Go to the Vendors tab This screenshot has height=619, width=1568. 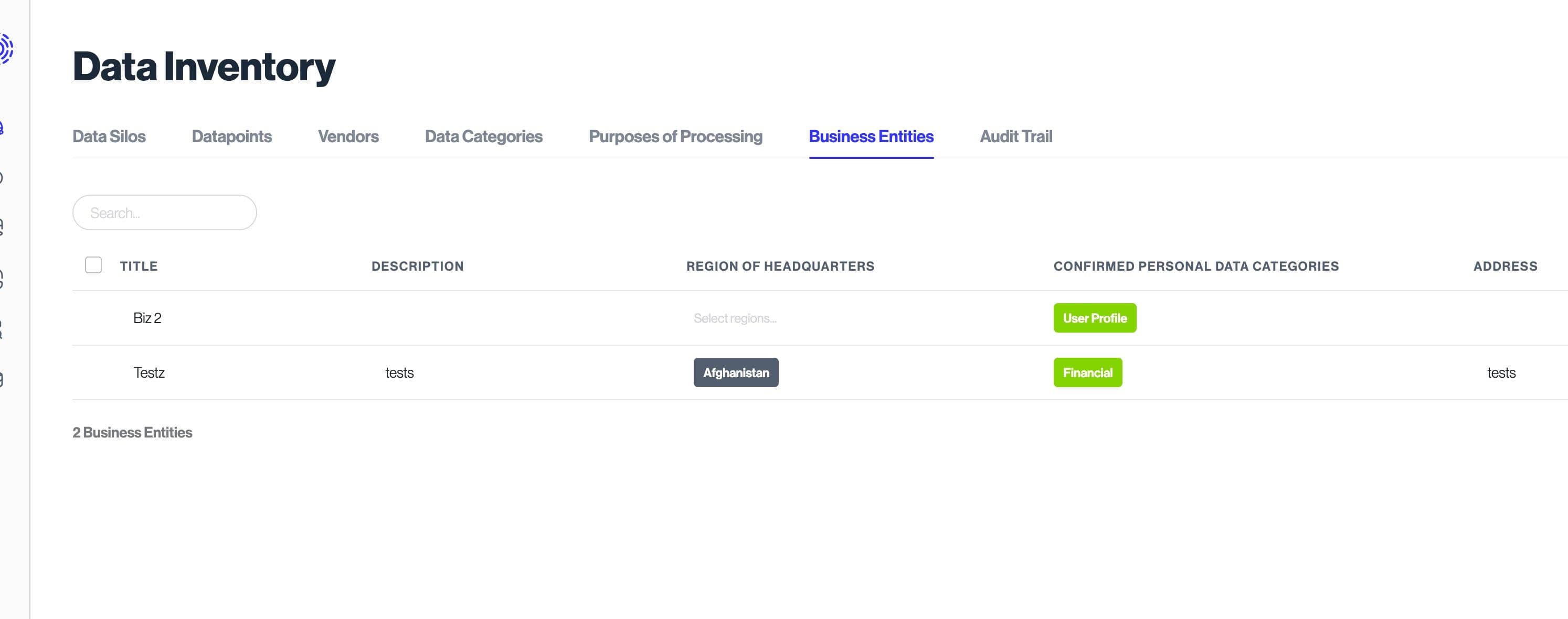348,136
